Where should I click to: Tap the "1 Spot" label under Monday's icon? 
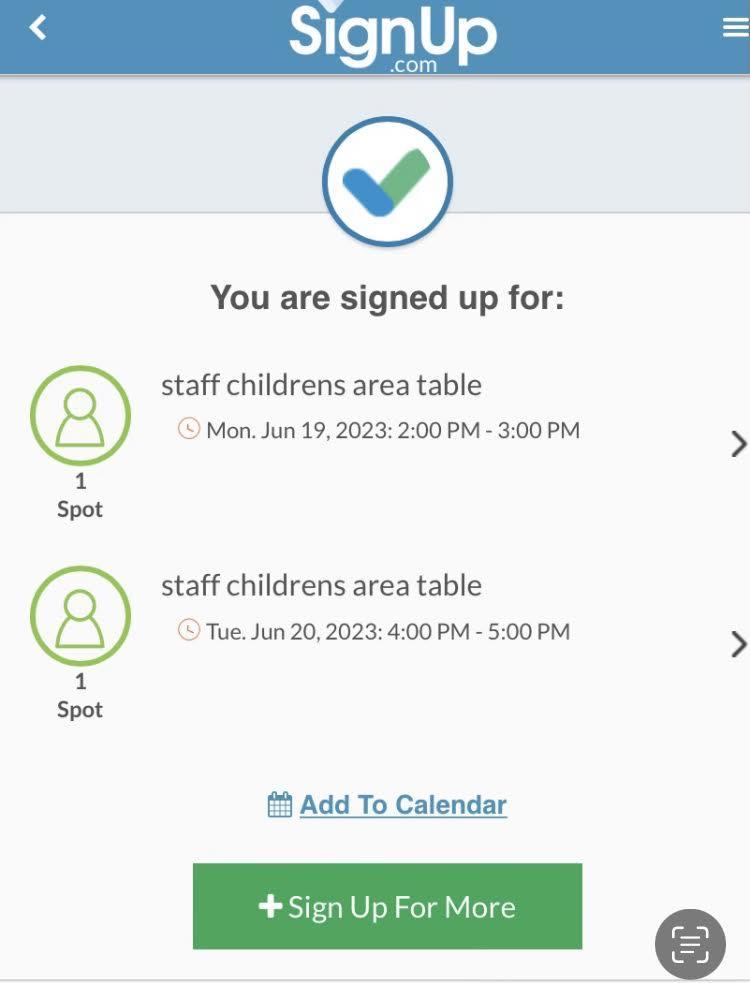pos(80,496)
